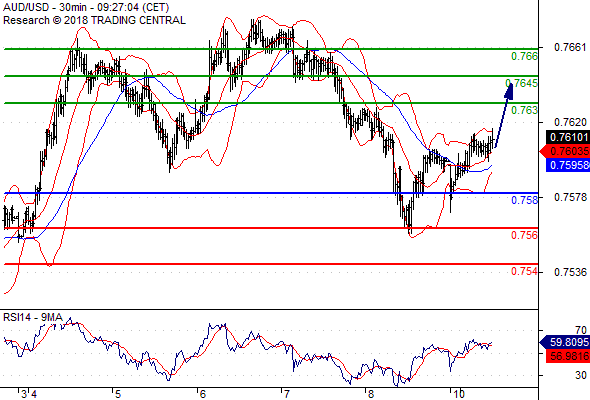Click the green 0.766 resistance label
Screen dimensions: 590x400
(x=524, y=56)
